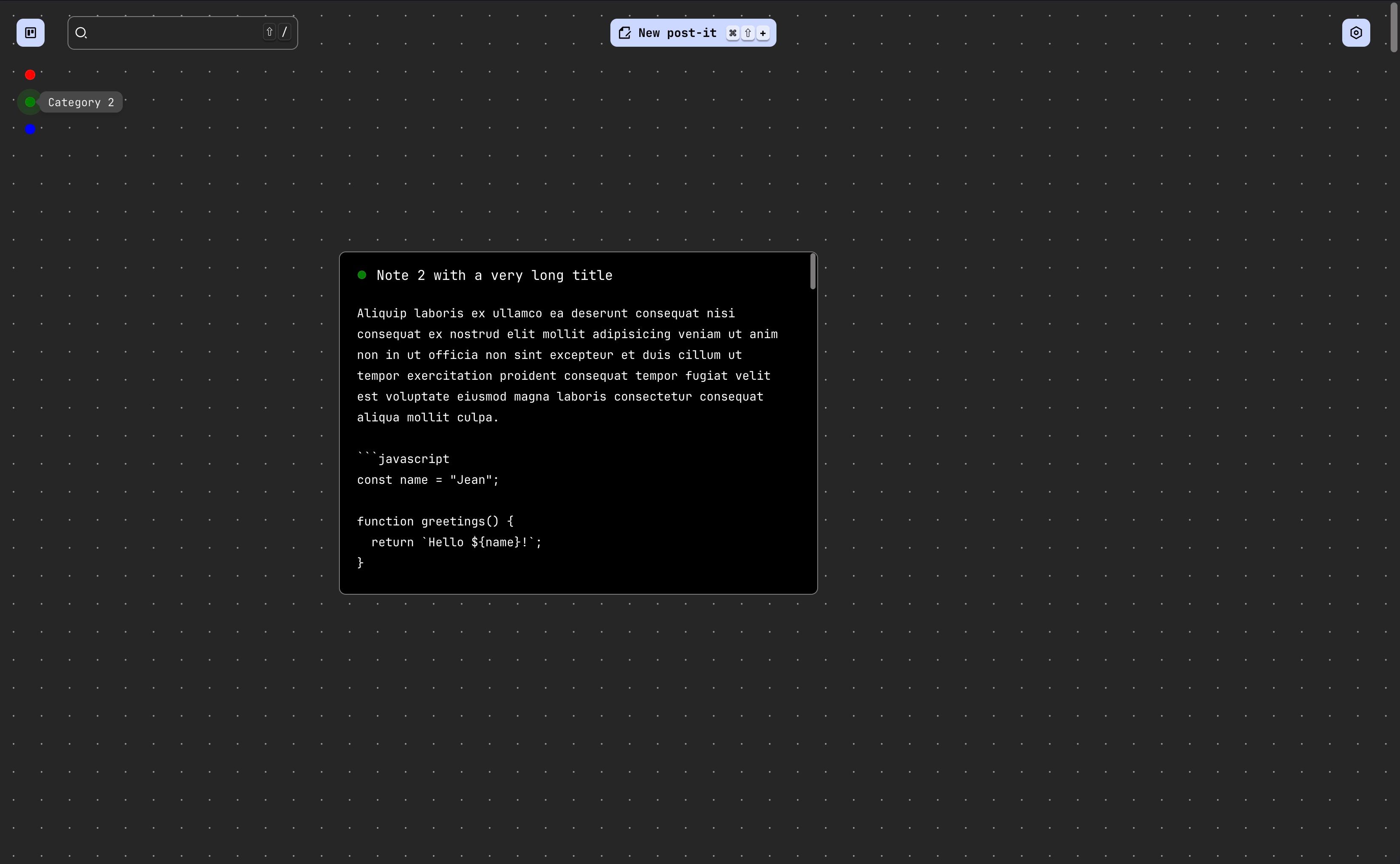Image resolution: width=1400 pixels, height=864 pixels.
Task: Click the post-it pencil icon
Action: click(x=624, y=33)
